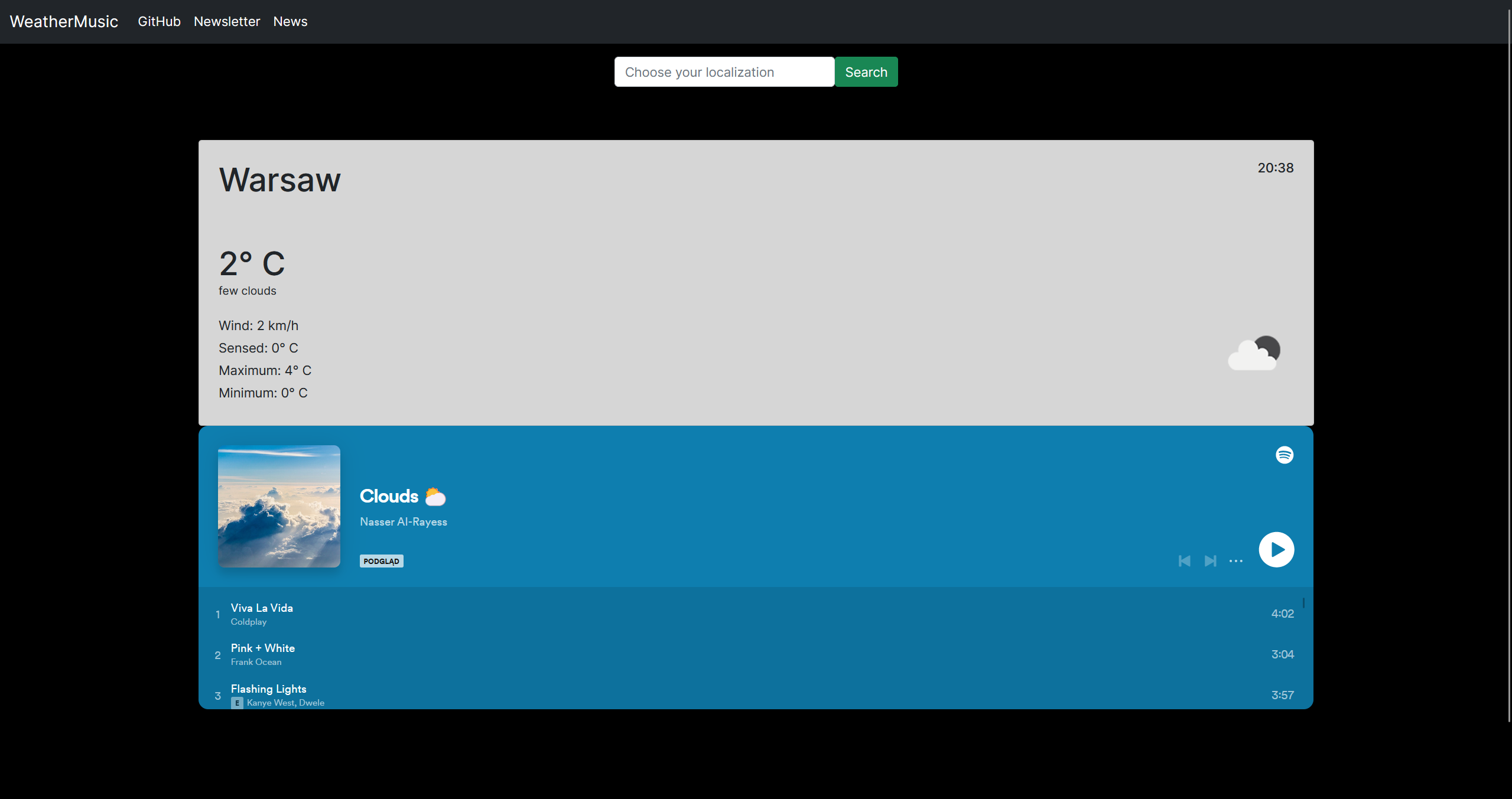The image size is (1512, 799).
Task: Open the GitHub nav link
Action: (159, 22)
